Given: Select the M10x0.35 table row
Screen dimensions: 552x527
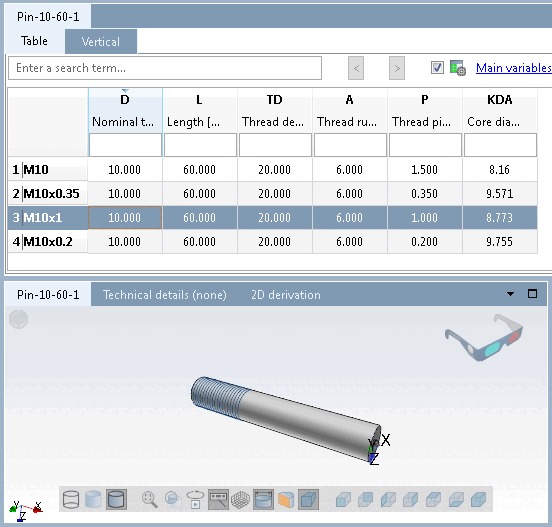Looking at the screenshot, I should coord(272,194).
